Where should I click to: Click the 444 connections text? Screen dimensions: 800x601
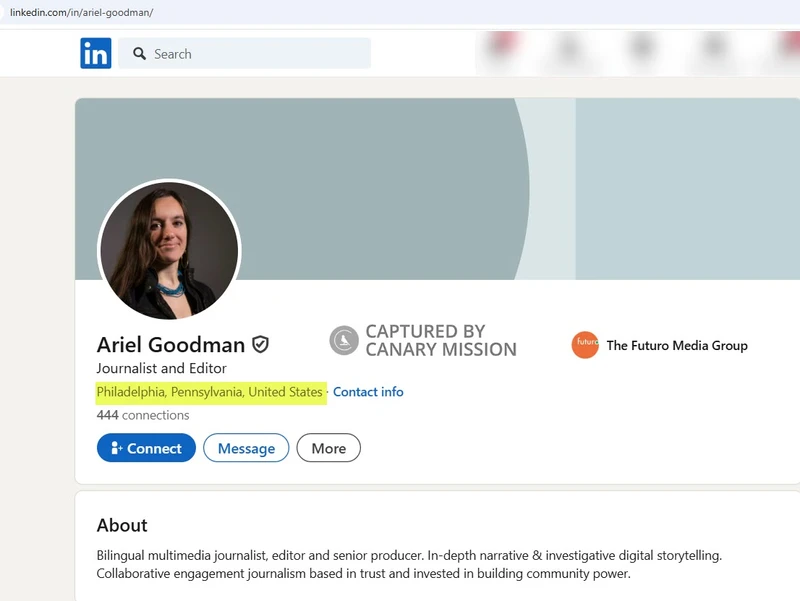[143, 415]
